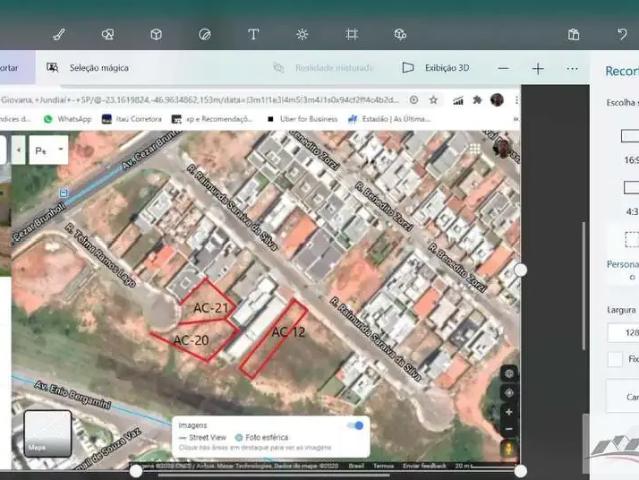Select the Brushes tool in Paint 3D
The width and height of the screenshot is (639, 480).
point(59,35)
